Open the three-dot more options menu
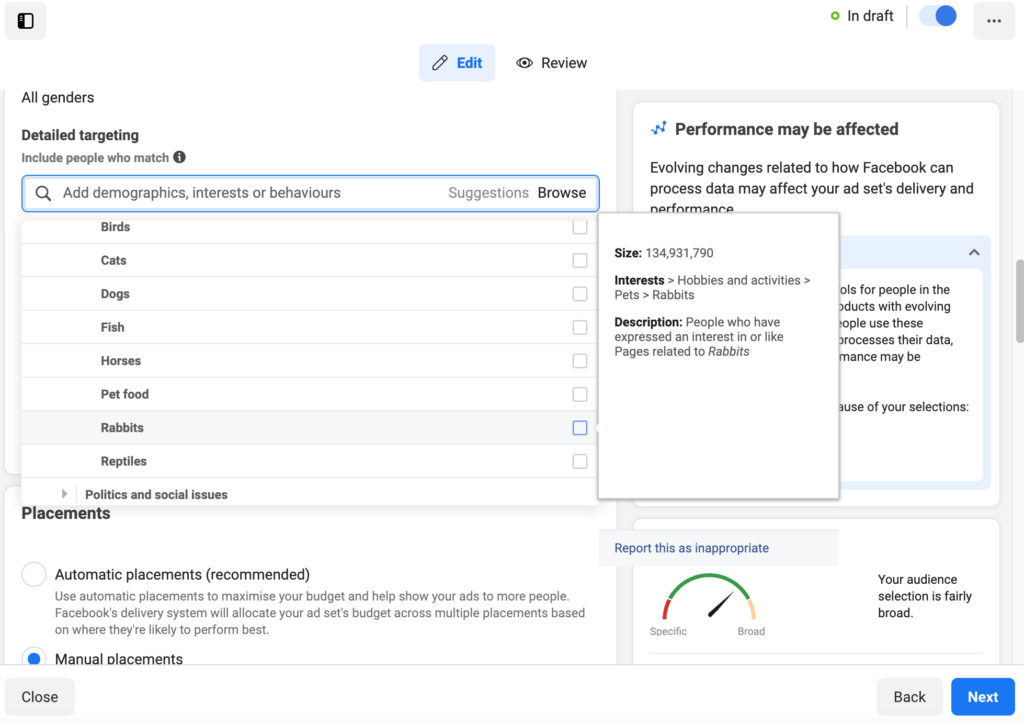The width and height of the screenshot is (1024, 725). [993, 21]
